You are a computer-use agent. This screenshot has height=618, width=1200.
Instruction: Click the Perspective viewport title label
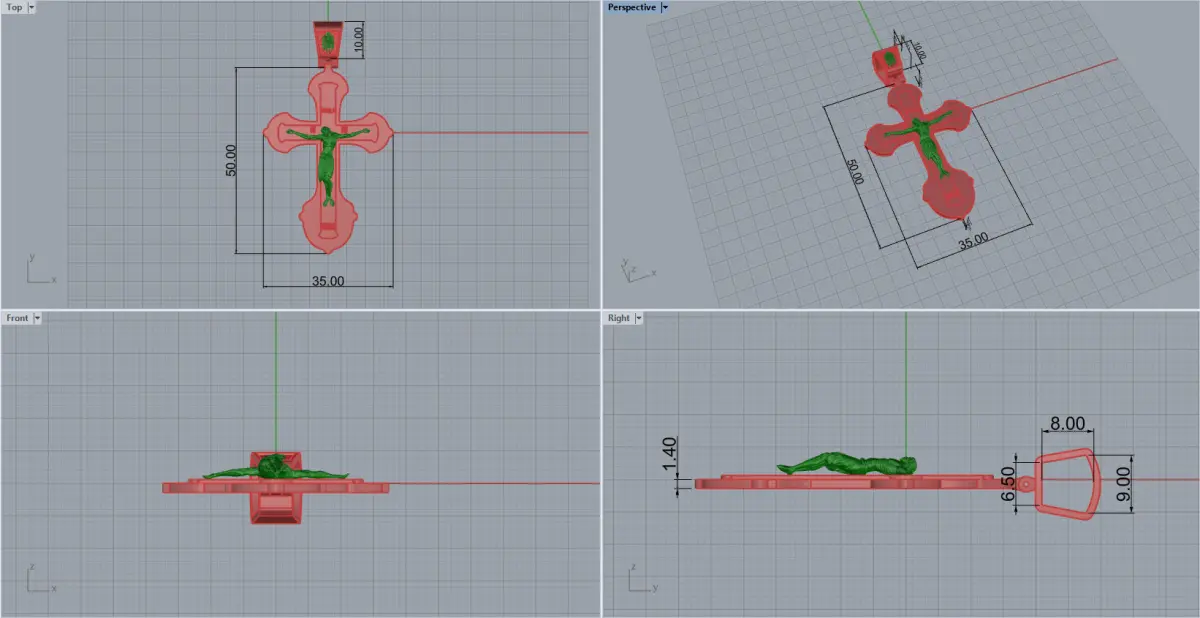point(632,7)
